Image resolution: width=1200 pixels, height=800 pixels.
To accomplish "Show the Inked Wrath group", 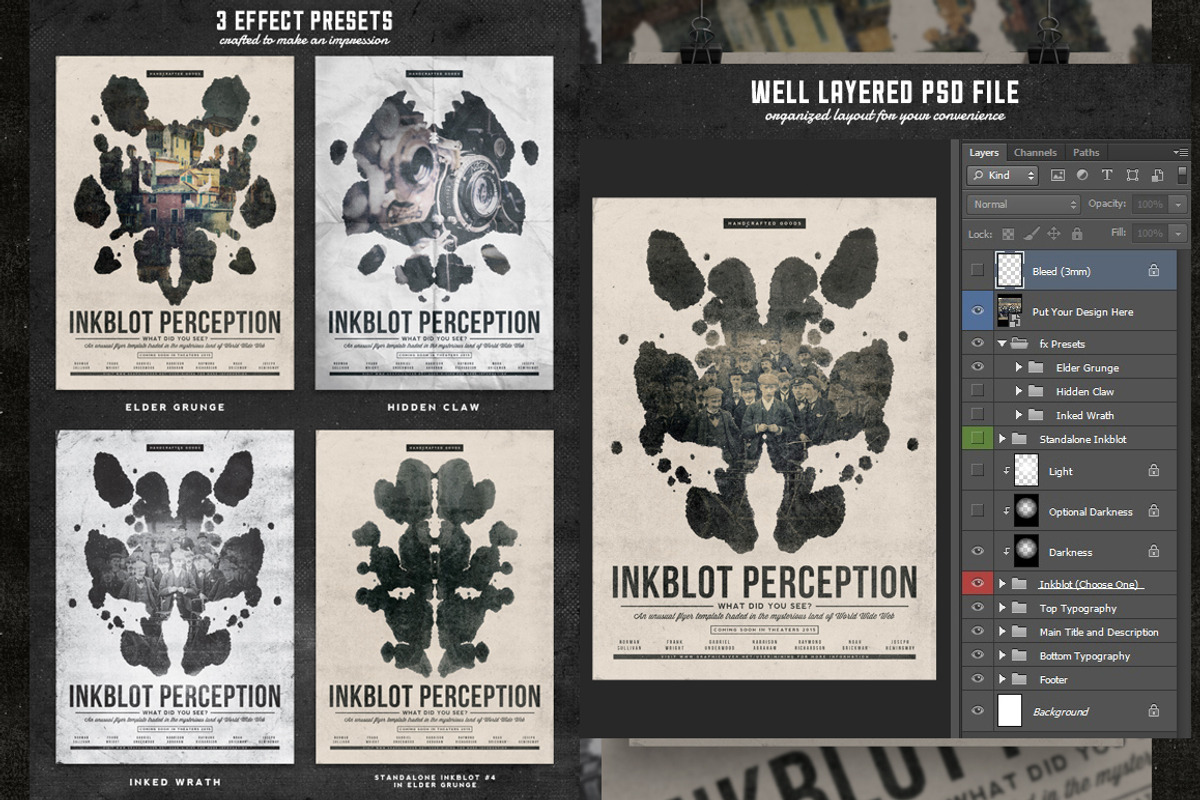I will tap(977, 415).
